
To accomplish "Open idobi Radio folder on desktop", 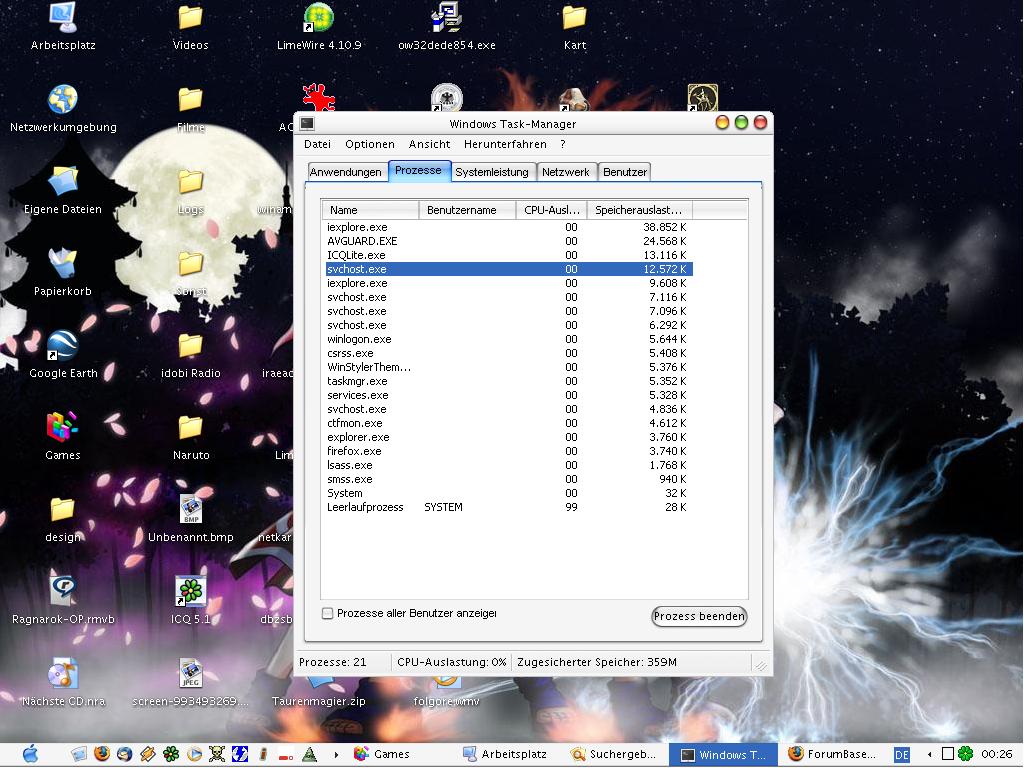I will coord(191,356).
